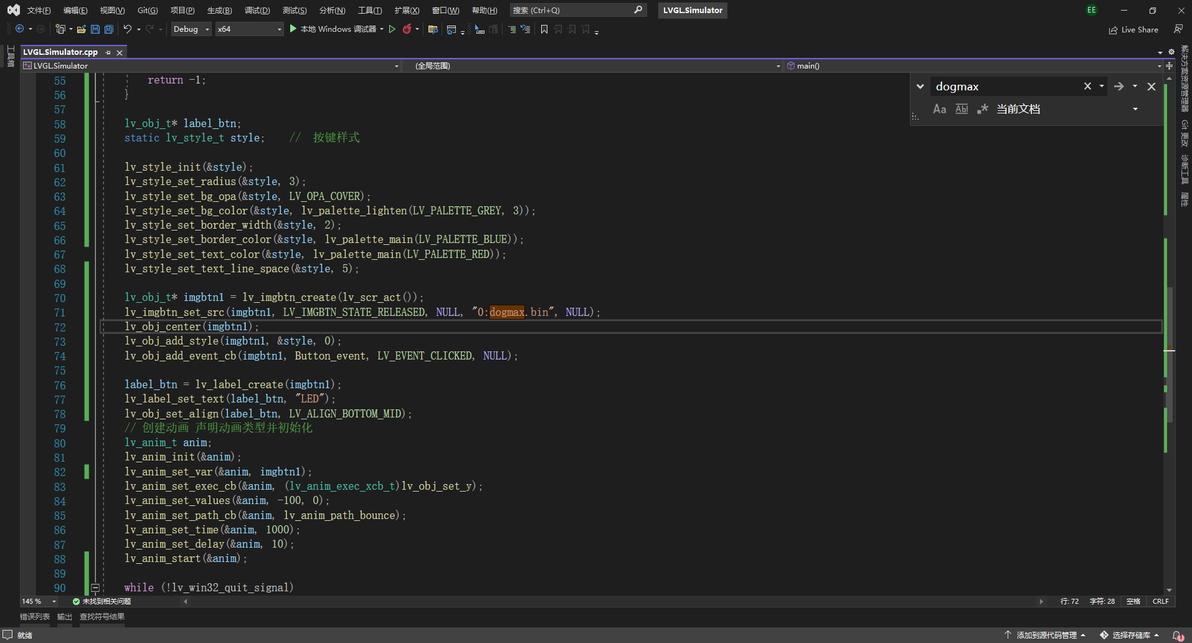
Task: Open the Debug configuration dropdown
Action: click(191, 29)
